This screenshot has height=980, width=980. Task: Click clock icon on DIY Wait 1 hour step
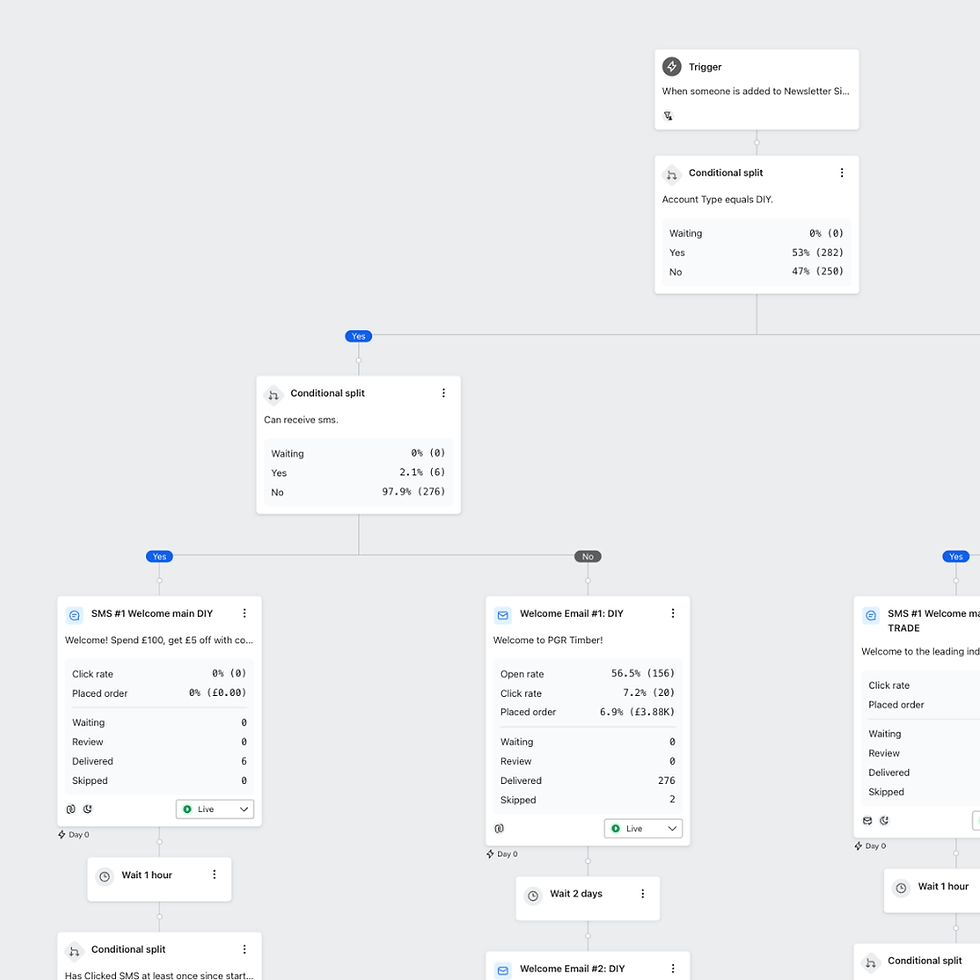pos(104,877)
